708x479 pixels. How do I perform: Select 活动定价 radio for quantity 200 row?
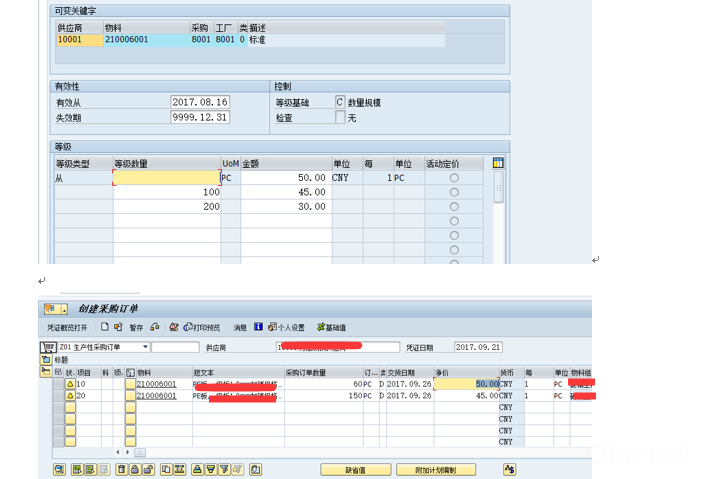click(454, 206)
